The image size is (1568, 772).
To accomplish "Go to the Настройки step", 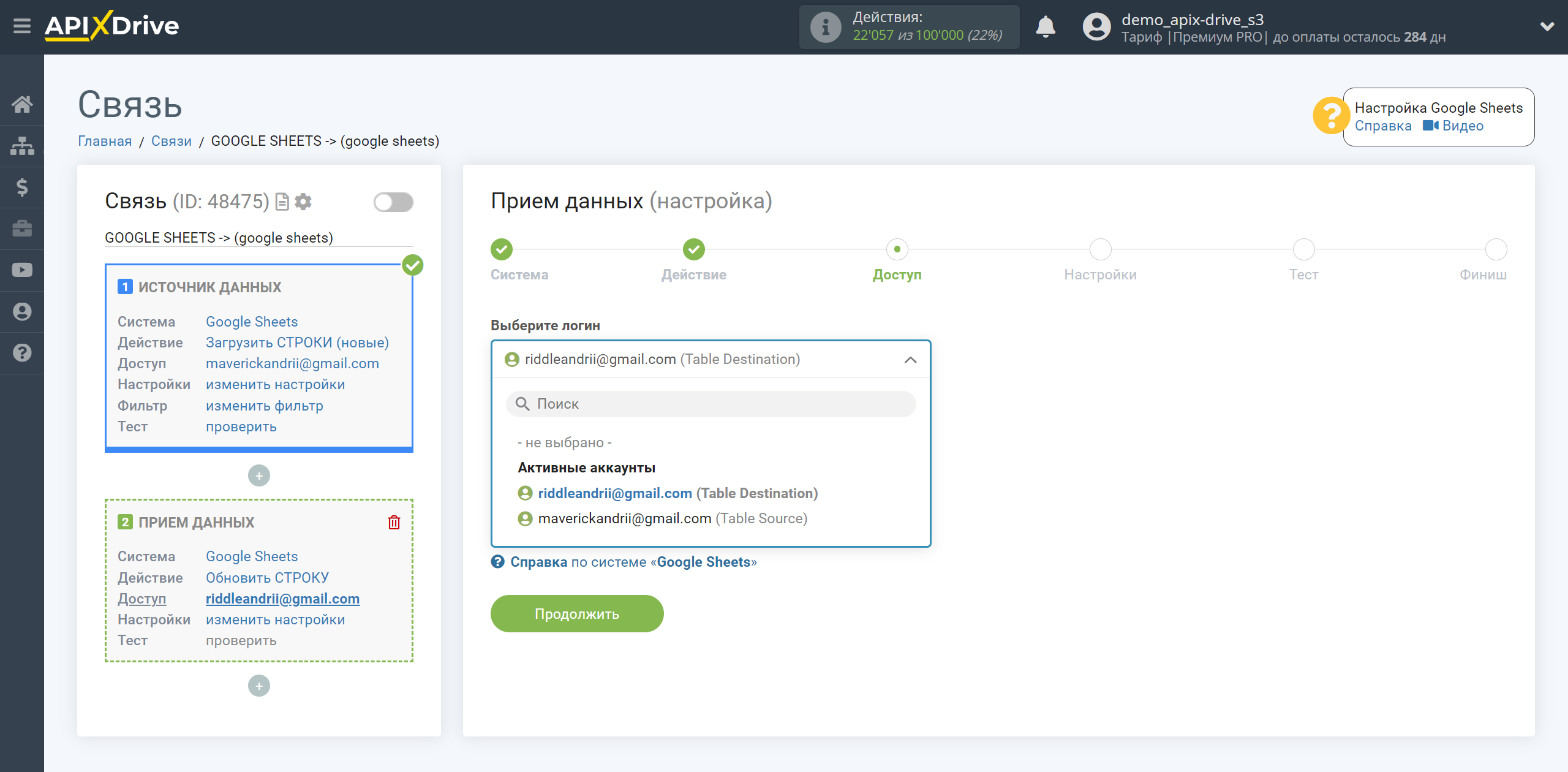I will click(1101, 249).
